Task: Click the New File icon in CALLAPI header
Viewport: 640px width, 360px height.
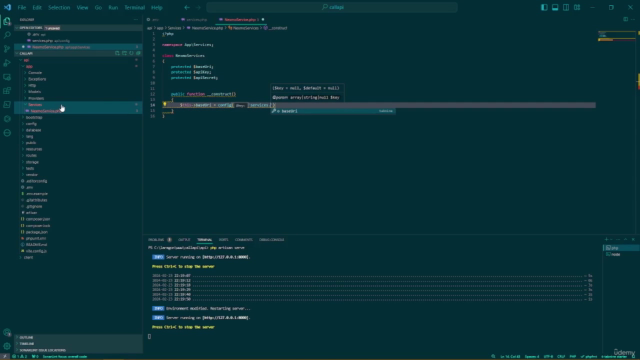Action: pyautogui.click(x=117, y=53)
